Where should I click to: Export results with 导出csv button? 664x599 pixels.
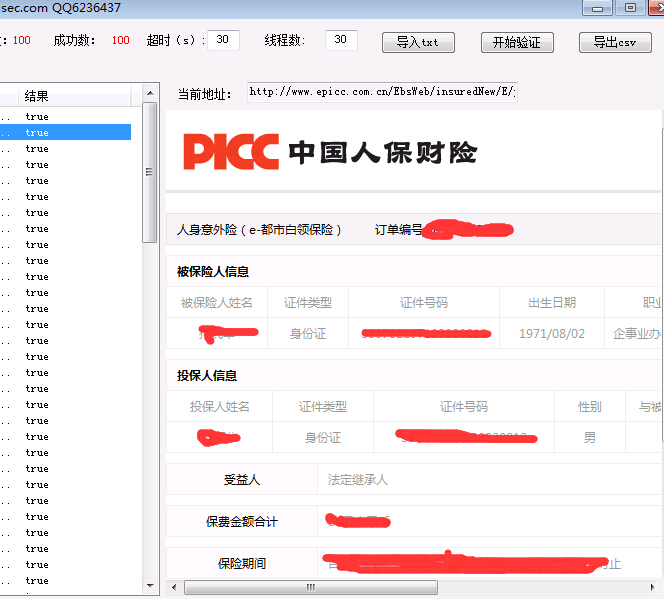tap(615, 42)
